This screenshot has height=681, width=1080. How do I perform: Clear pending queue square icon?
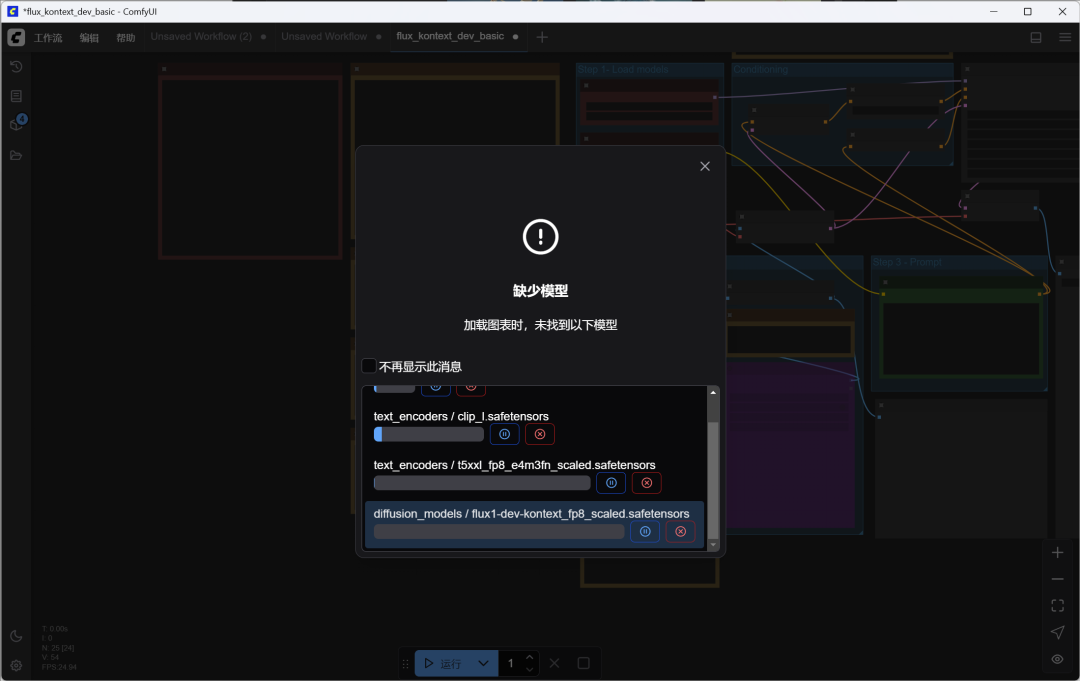(x=583, y=663)
